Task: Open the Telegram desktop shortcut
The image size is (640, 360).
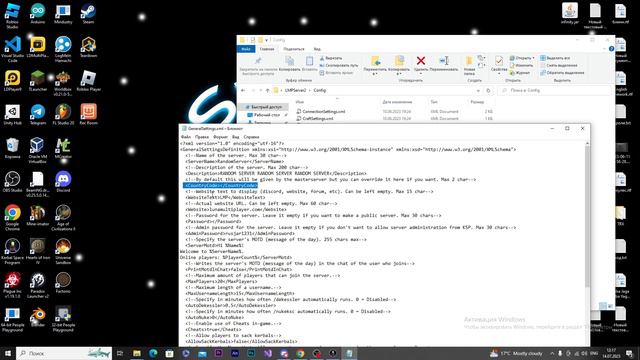Action: point(38,114)
